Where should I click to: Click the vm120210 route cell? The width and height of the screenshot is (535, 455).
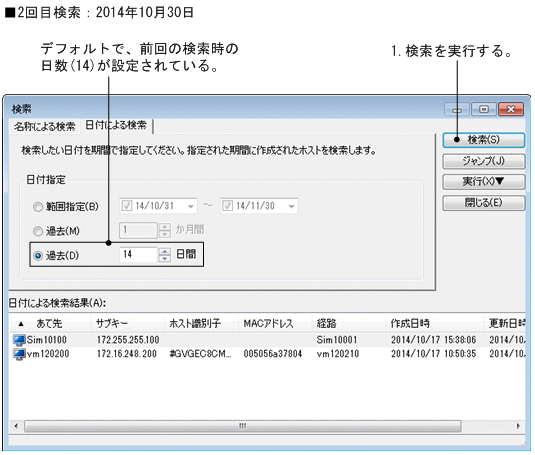coord(338,354)
